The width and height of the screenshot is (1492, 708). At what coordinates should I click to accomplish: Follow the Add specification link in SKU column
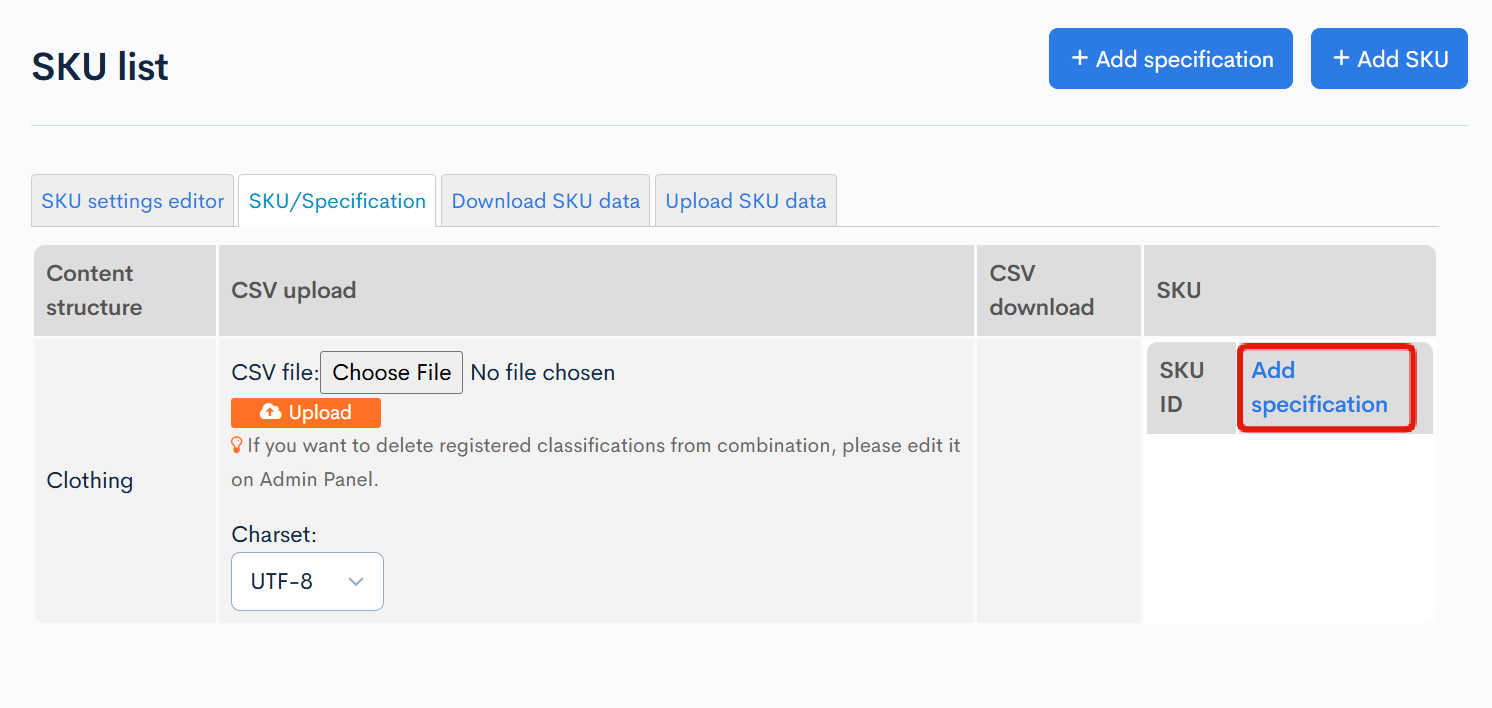(x=1319, y=387)
